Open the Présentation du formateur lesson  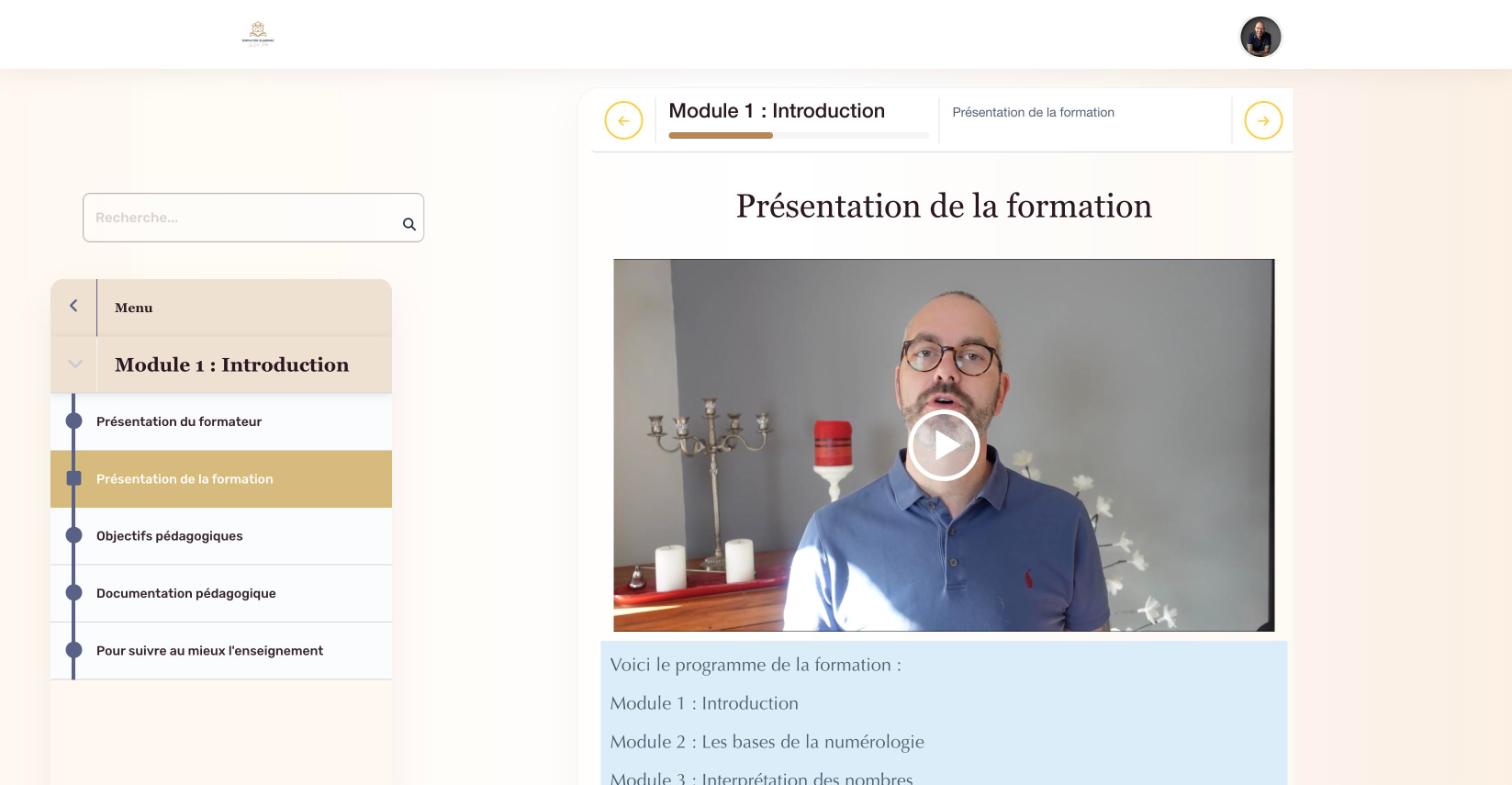click(221, 422)
